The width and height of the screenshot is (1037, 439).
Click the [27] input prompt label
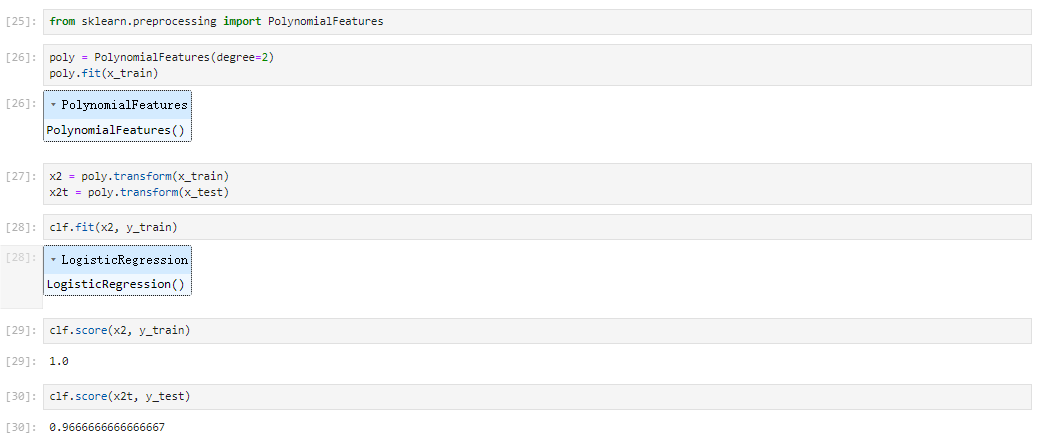point(21,177)
